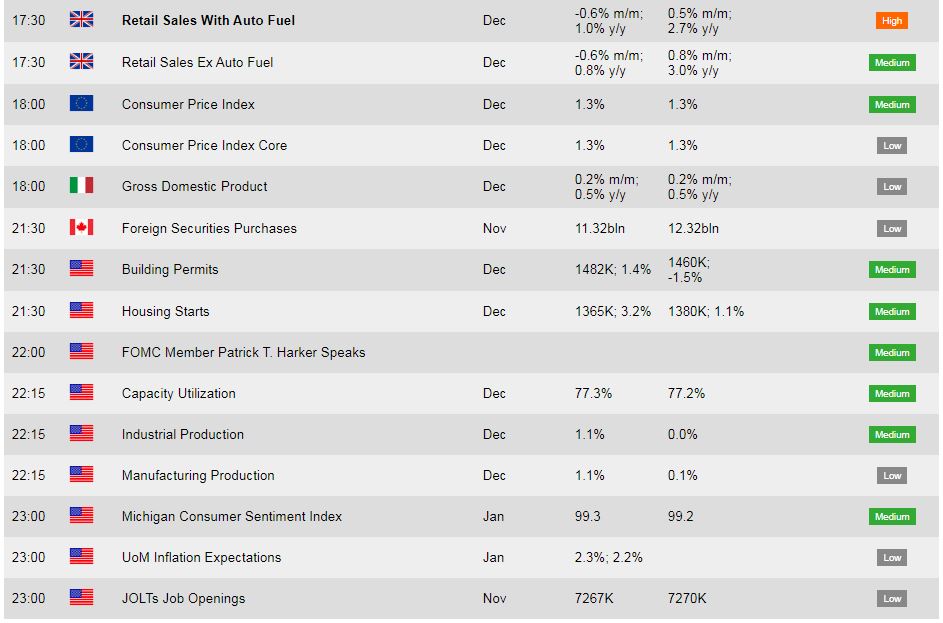
Task: Click the EU flag next to Consumer Price Index Core
Action: coord(81,145)
